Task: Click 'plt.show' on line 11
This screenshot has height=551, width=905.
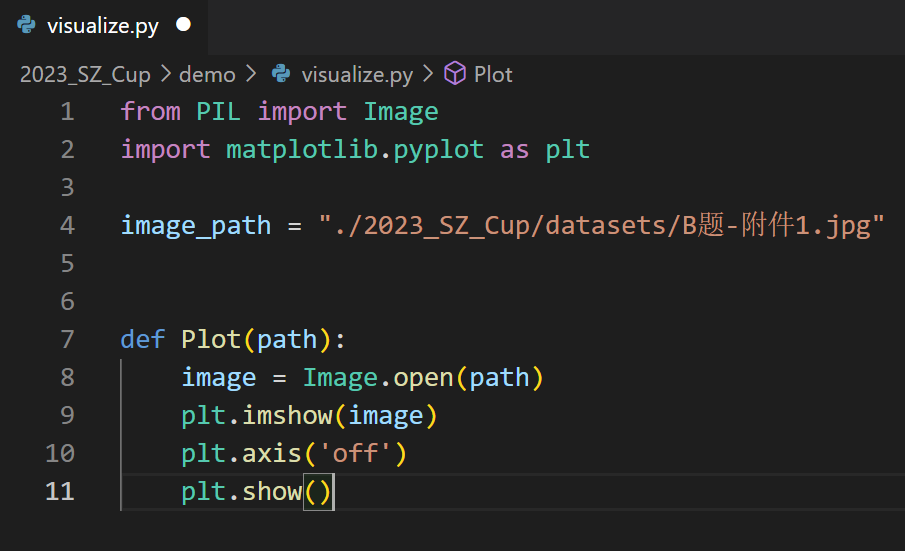Action: [242, 492]
